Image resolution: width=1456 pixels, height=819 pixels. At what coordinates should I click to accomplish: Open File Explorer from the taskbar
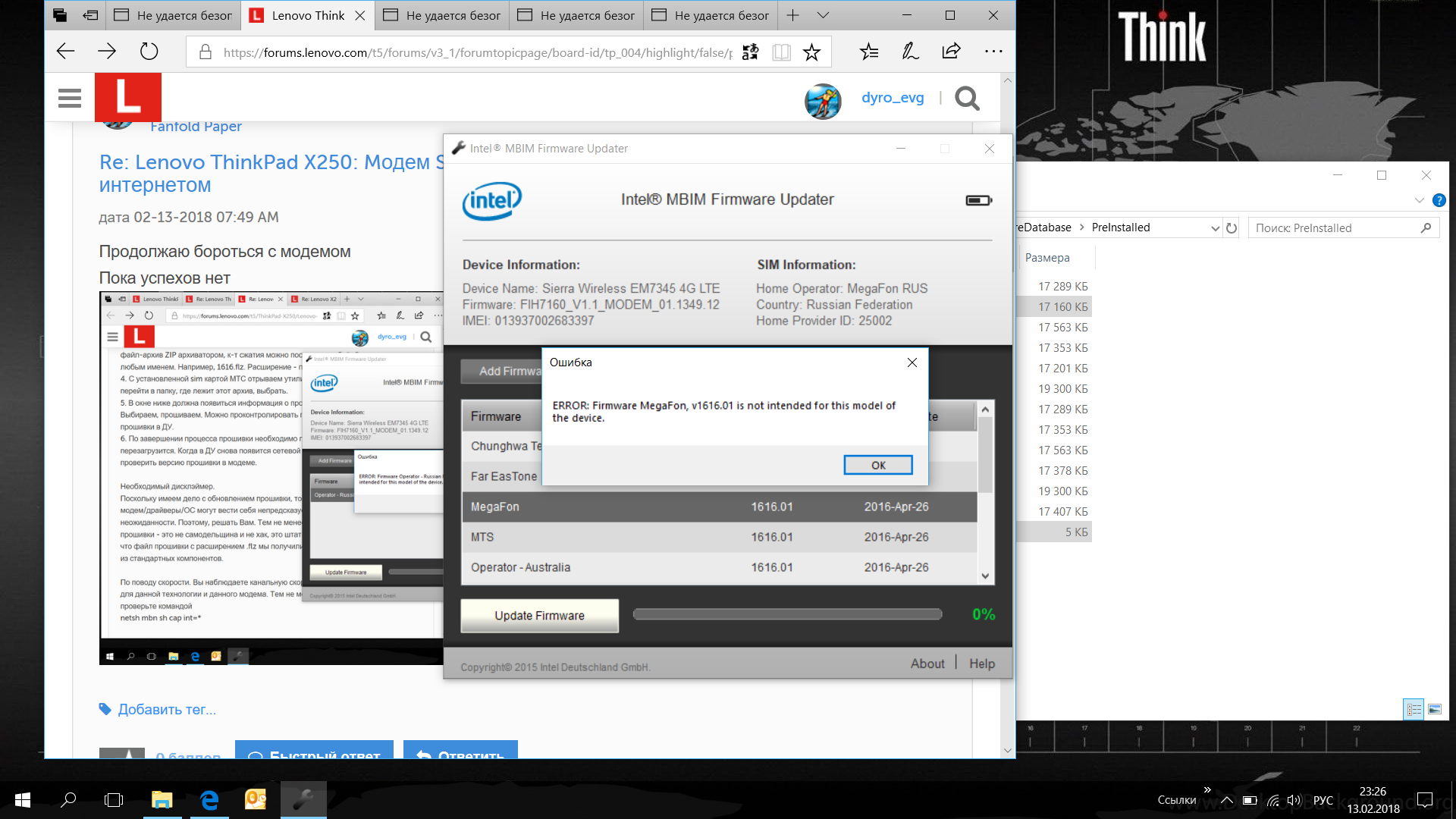(x=162, y=800)
